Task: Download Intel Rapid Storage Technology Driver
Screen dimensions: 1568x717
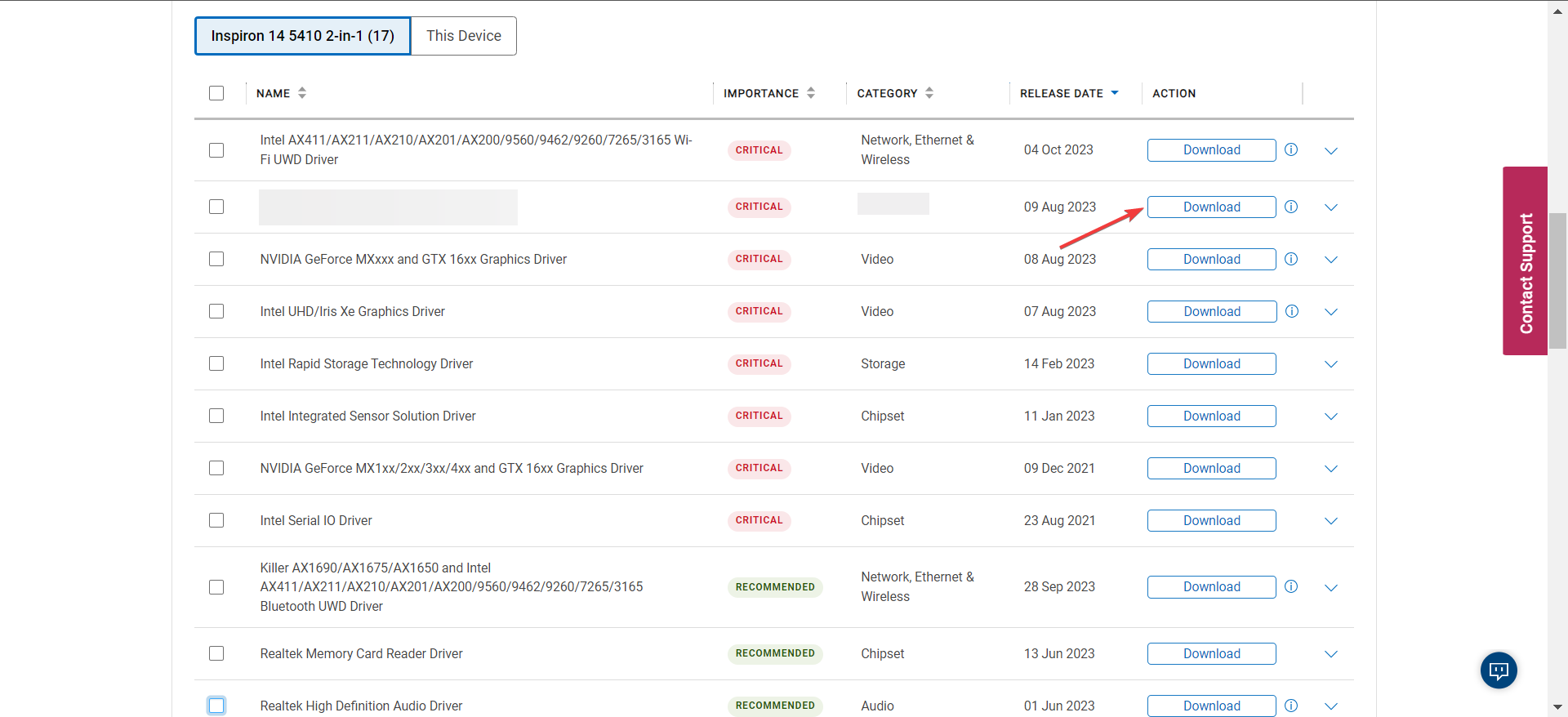Action: click(x=1212, y=364)
